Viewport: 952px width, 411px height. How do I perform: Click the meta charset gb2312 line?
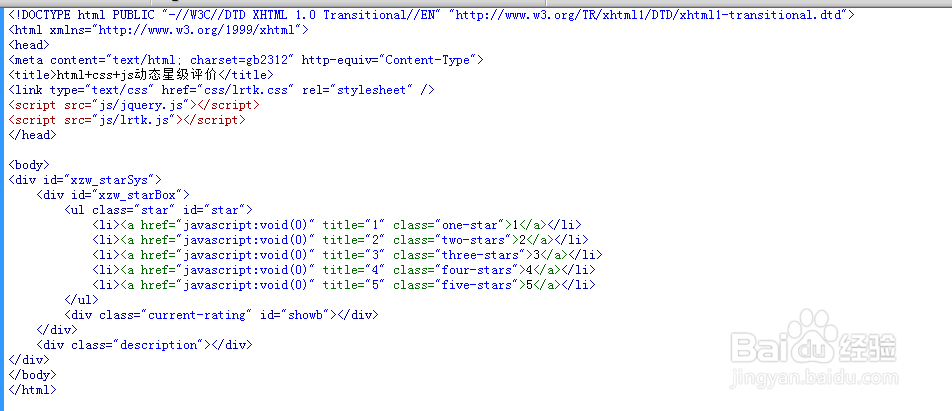[x=246, y=60]
